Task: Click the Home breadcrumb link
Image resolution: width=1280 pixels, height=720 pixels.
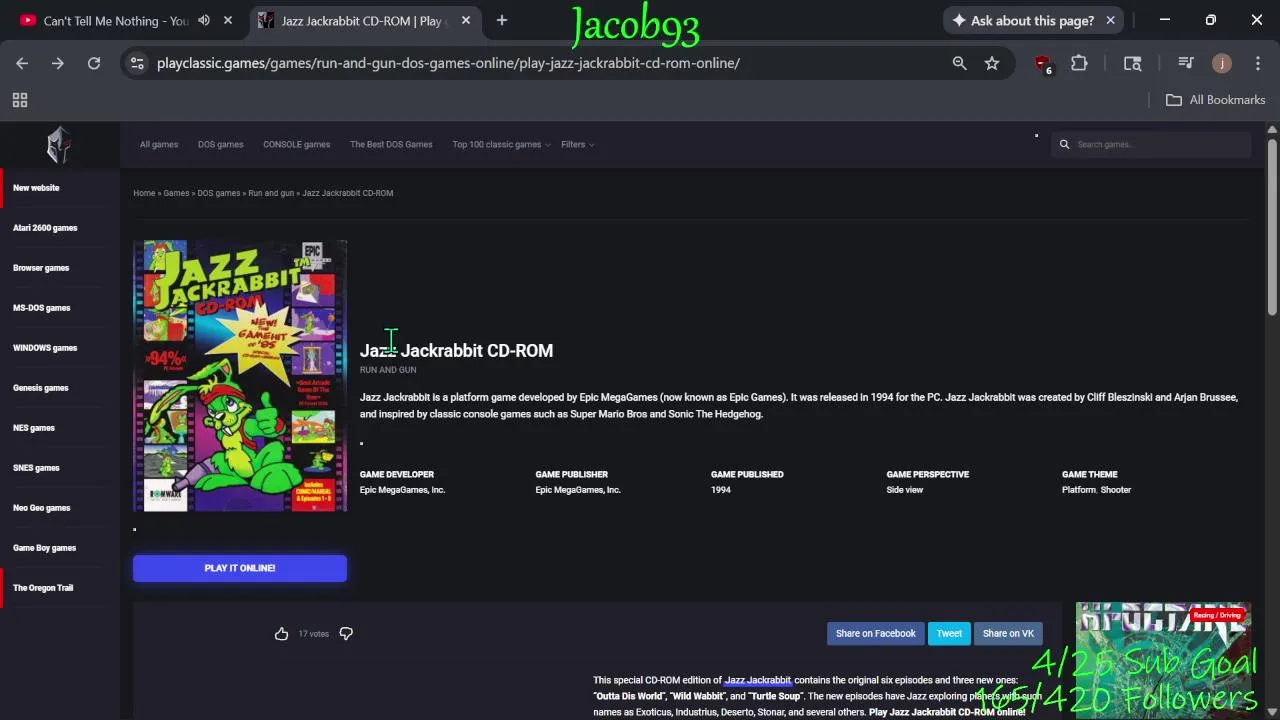Action: tap(144, 193)
